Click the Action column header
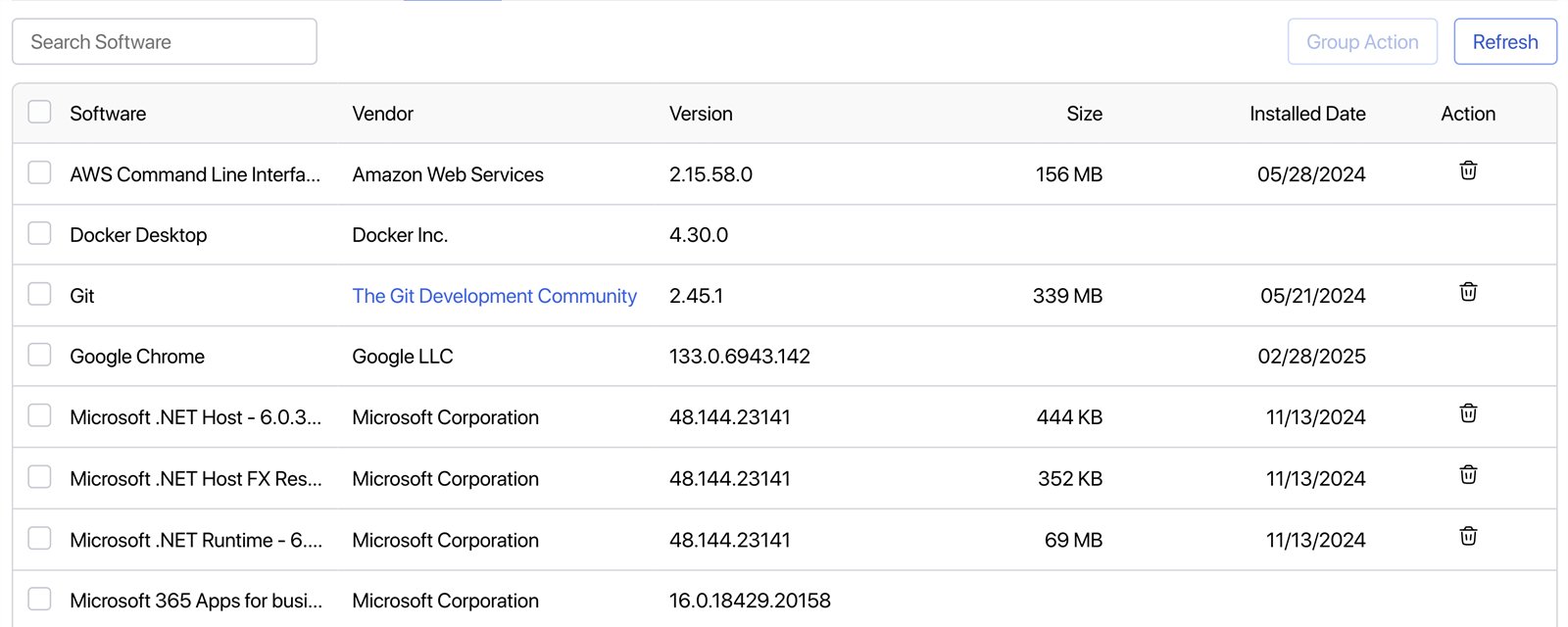This screenshot has width=1568, height=627. [1468, 114]
